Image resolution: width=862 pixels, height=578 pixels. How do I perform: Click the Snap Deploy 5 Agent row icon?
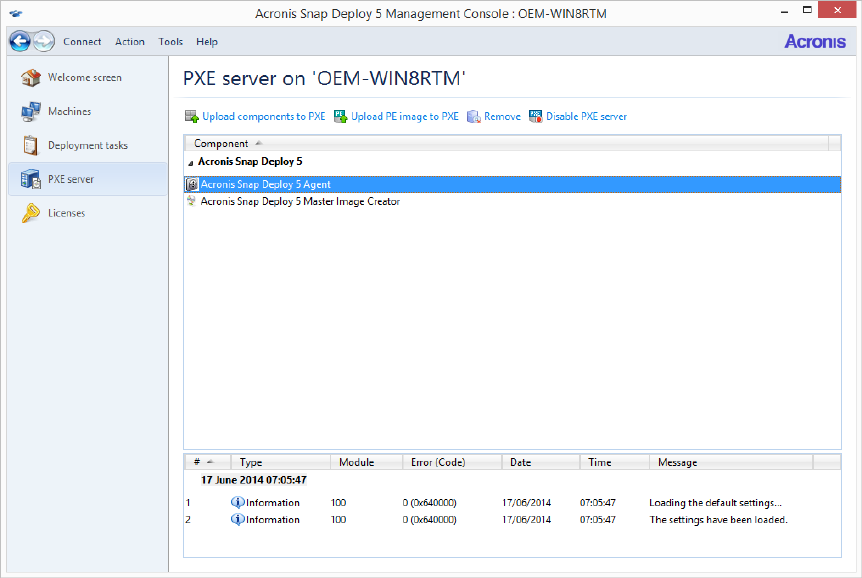pyautogui.click(x=192, y=184)
